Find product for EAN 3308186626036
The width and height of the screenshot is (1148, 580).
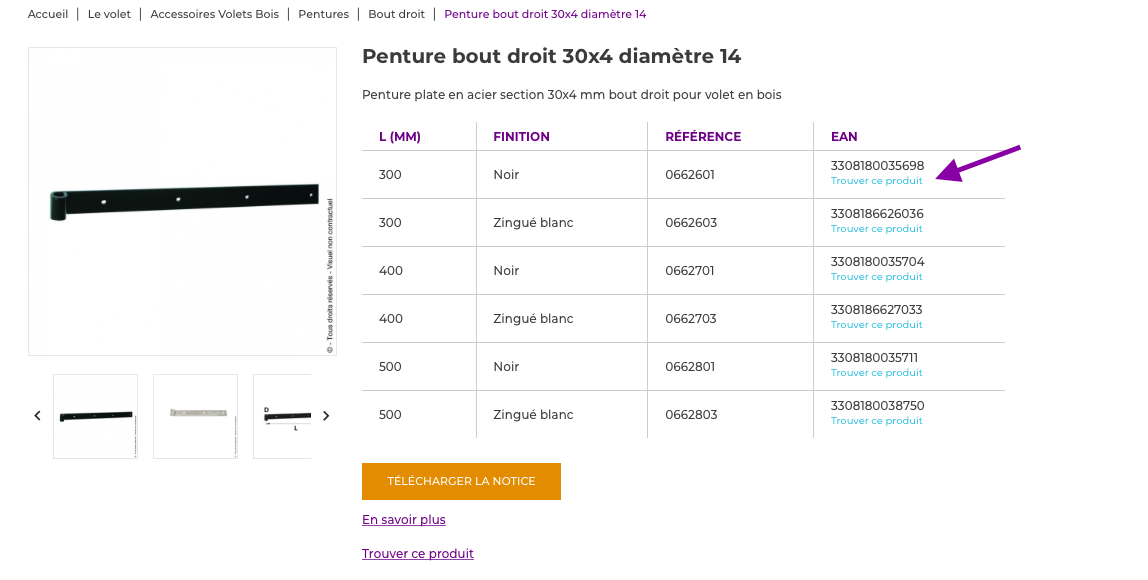pos(876,229)
